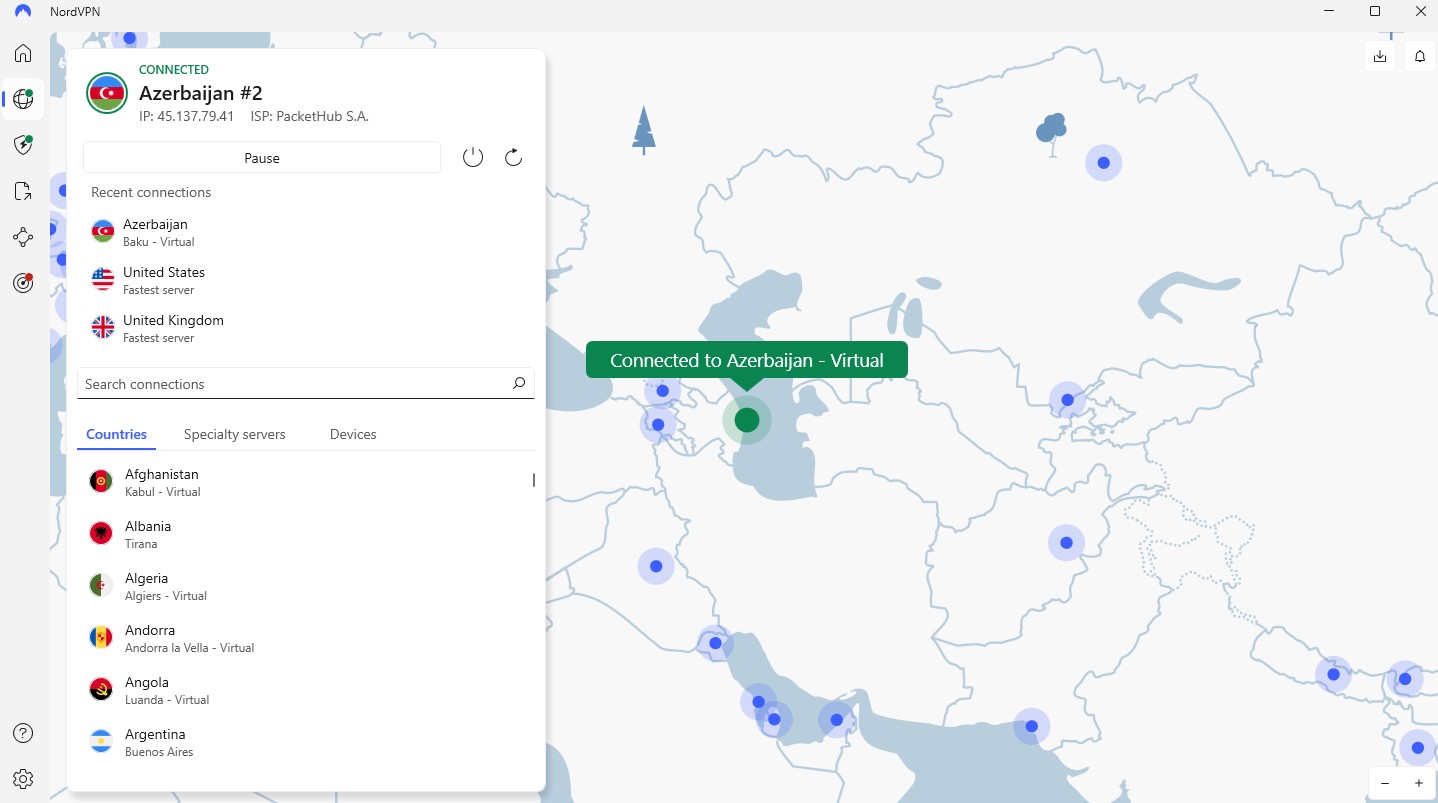Image resolution: width=1438 pixels, height=803 pixels.
Task: Click the NordVPN logo in title bar
Action: tap(23, 11)
